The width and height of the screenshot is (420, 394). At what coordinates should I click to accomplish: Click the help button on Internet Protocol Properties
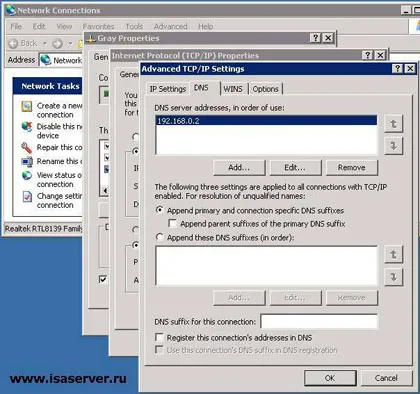click(x=367, y=55)
